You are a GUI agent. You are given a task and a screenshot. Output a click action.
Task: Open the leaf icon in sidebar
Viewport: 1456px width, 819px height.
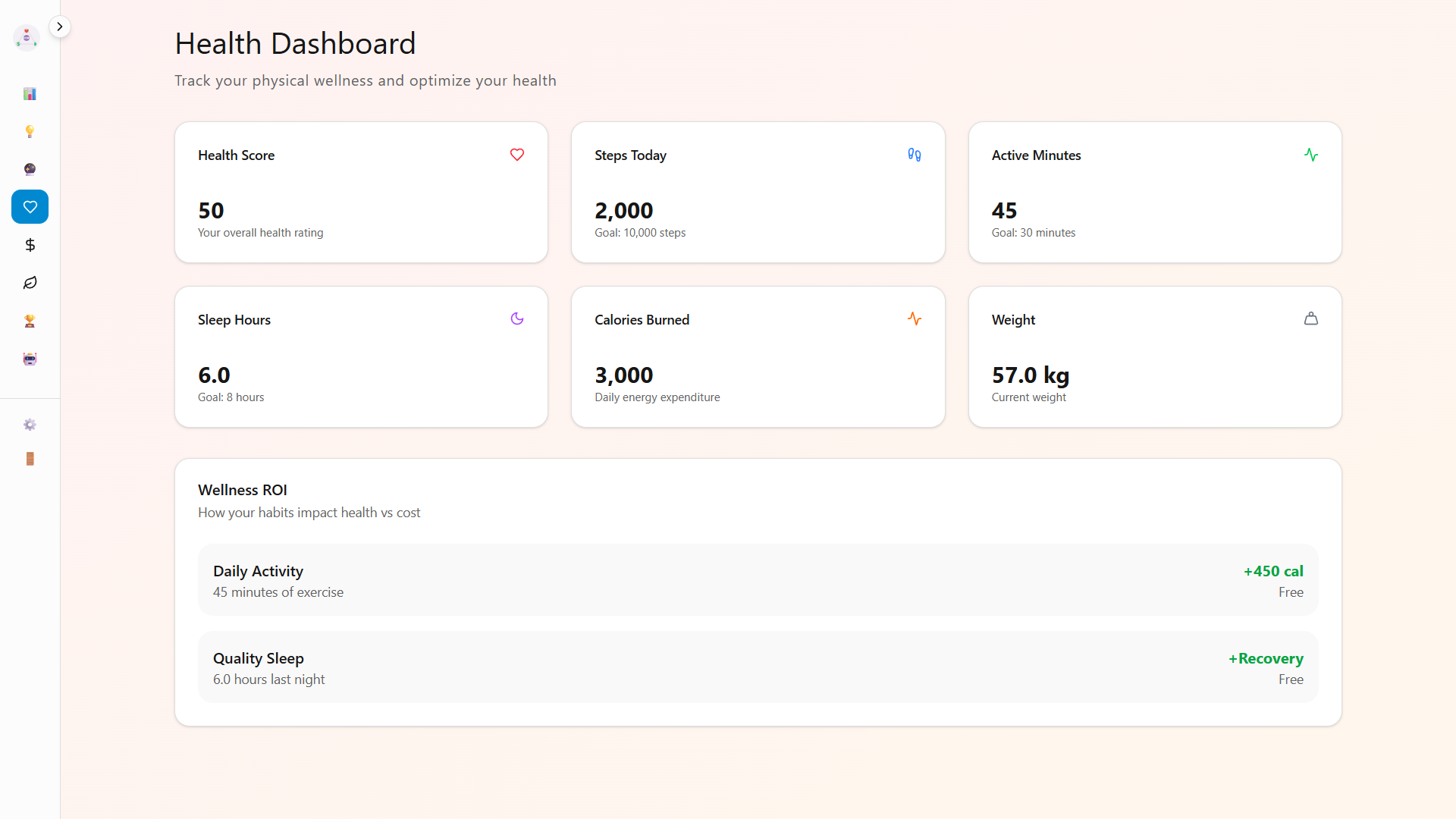(x=30, y=283)
